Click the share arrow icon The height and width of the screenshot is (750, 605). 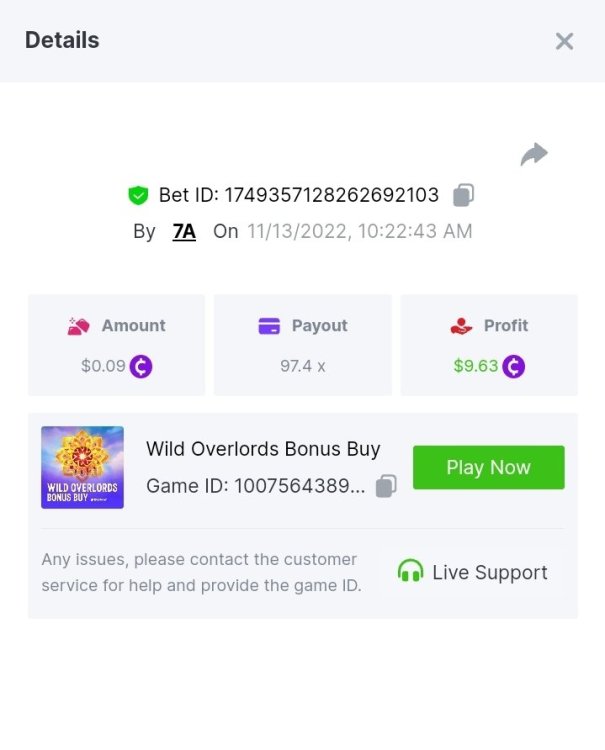[534, 154]
